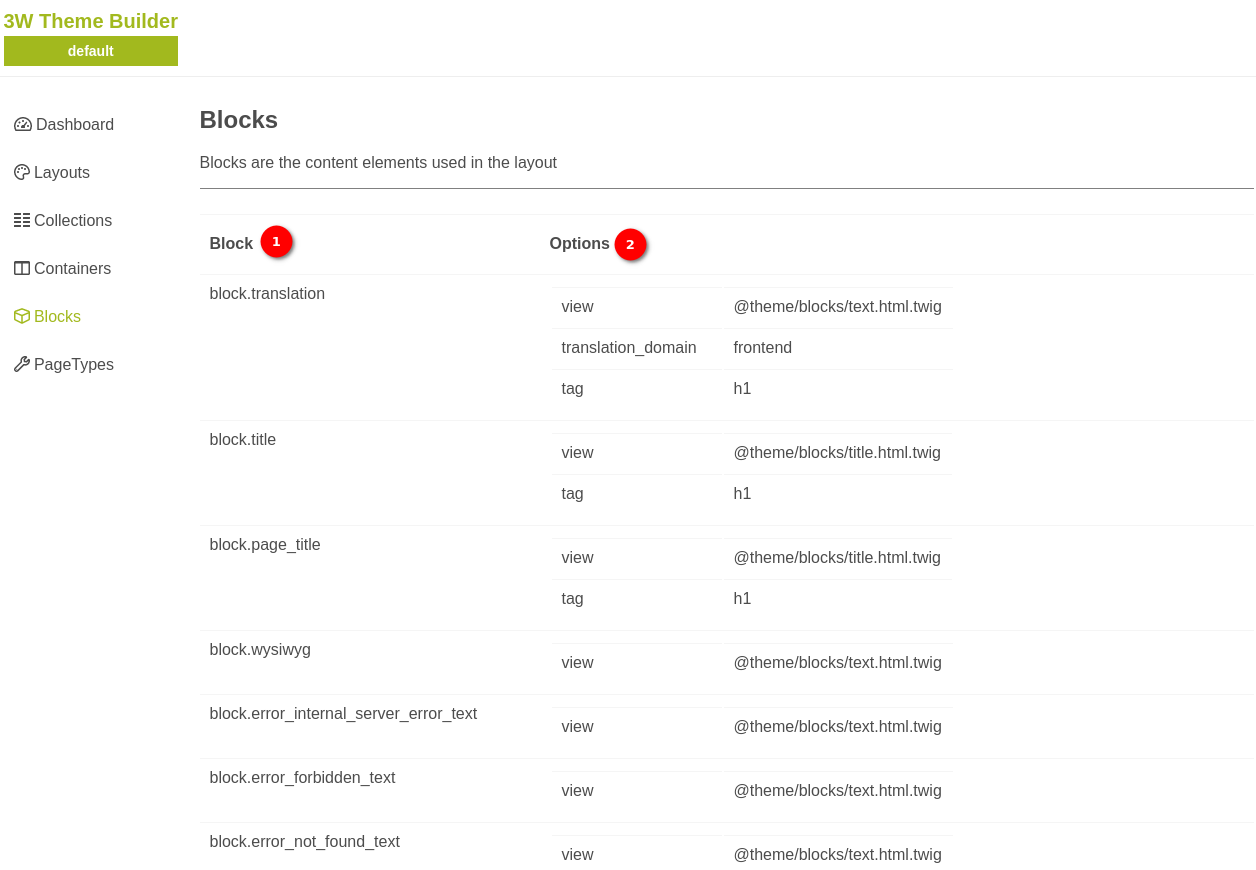Select PageTypes in the sidebar
Viewport: 1256px width, 870px height.
[x=74, y=365]
